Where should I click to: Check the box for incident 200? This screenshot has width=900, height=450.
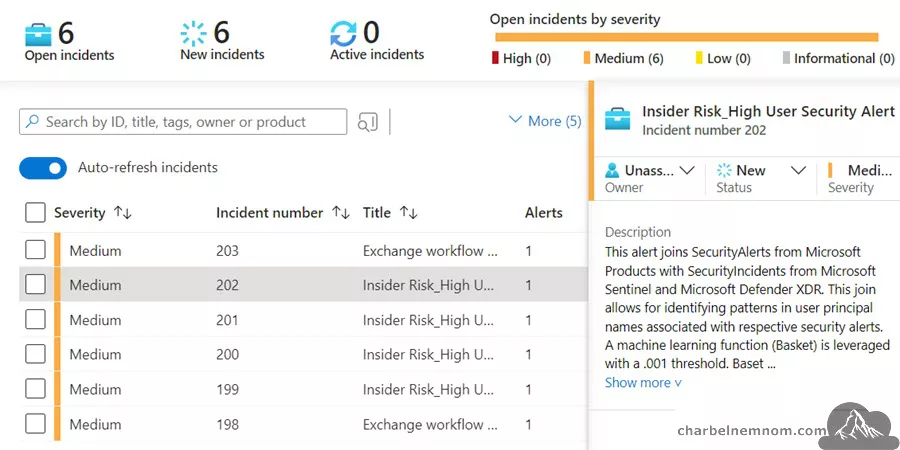point(35,354)
